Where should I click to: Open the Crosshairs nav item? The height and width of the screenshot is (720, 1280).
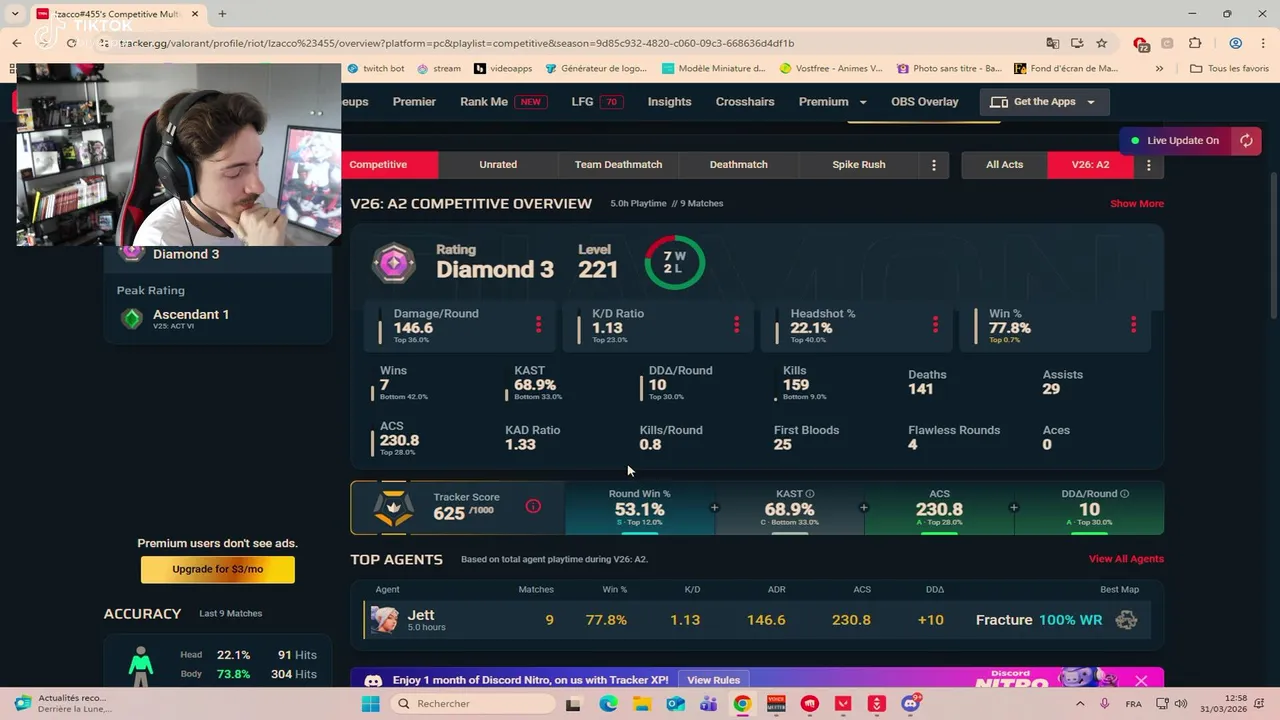tap(745, 102)
